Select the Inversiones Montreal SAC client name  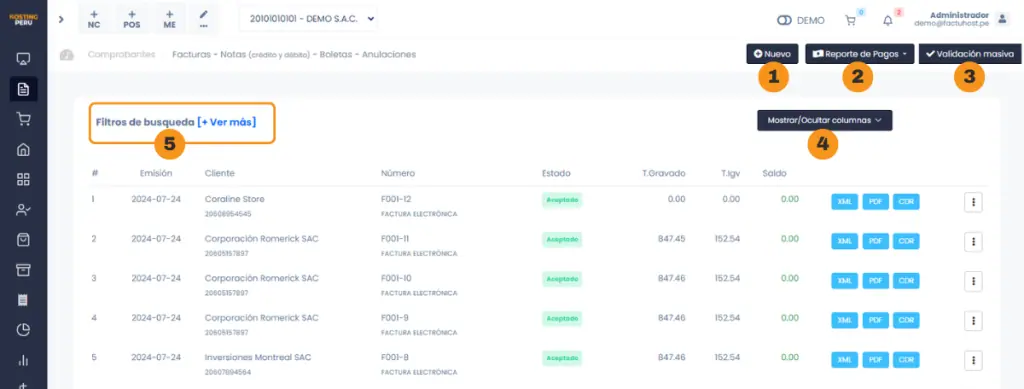click(x=257, y=357)
